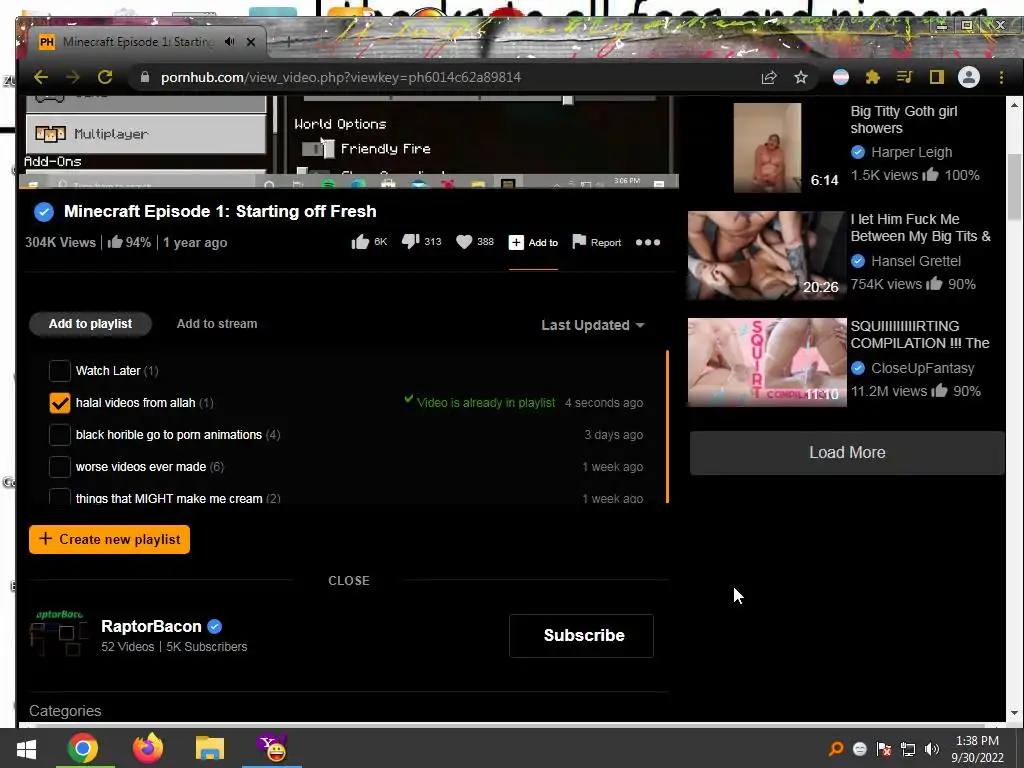Click the Report flag icon
This screenshot has height=768, width=1024.
579,242
